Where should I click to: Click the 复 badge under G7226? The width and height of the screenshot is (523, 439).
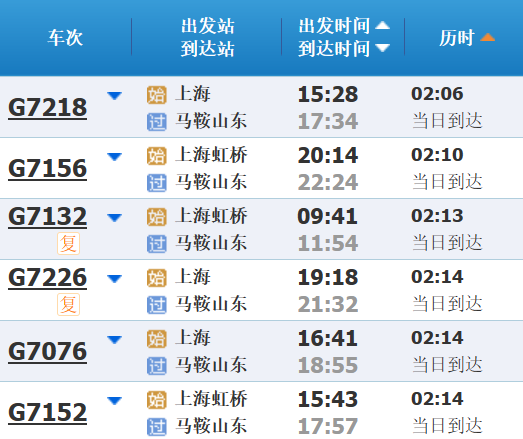point(68,305)
